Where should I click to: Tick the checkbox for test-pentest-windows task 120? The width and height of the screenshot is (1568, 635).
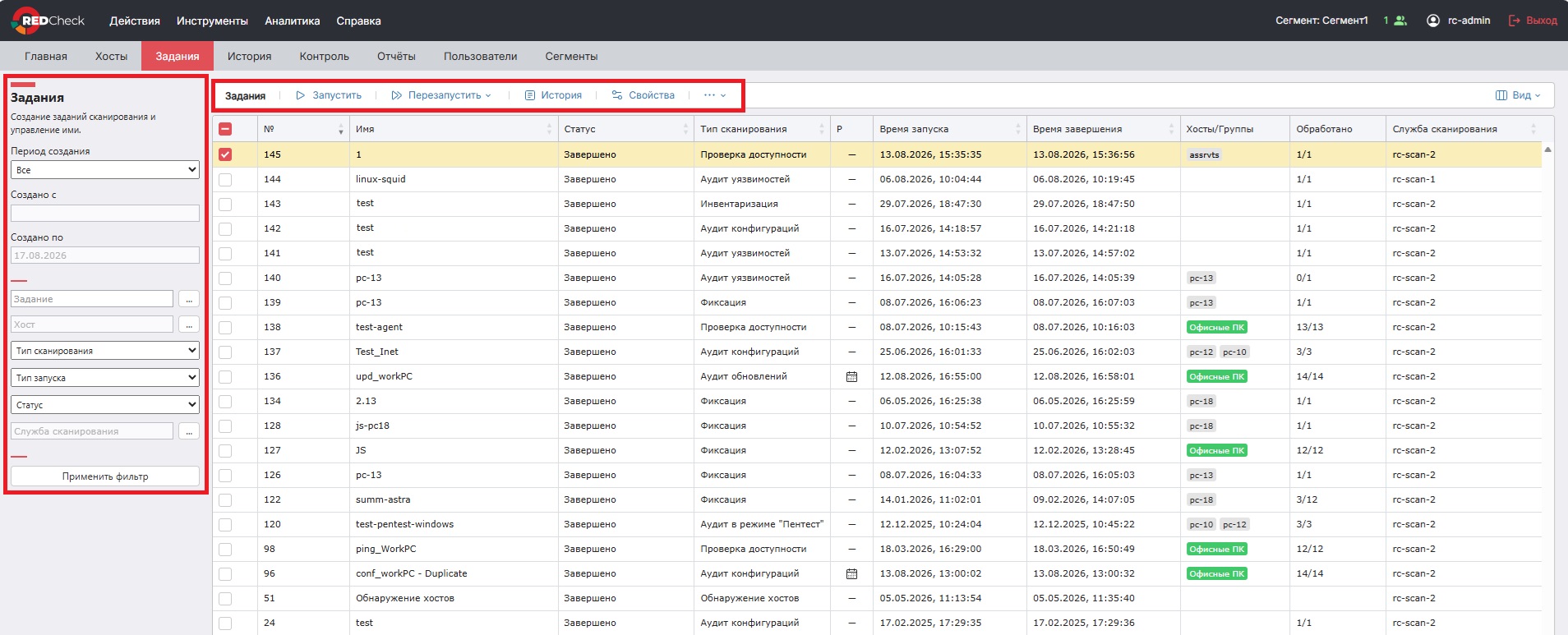coord(225,524)
